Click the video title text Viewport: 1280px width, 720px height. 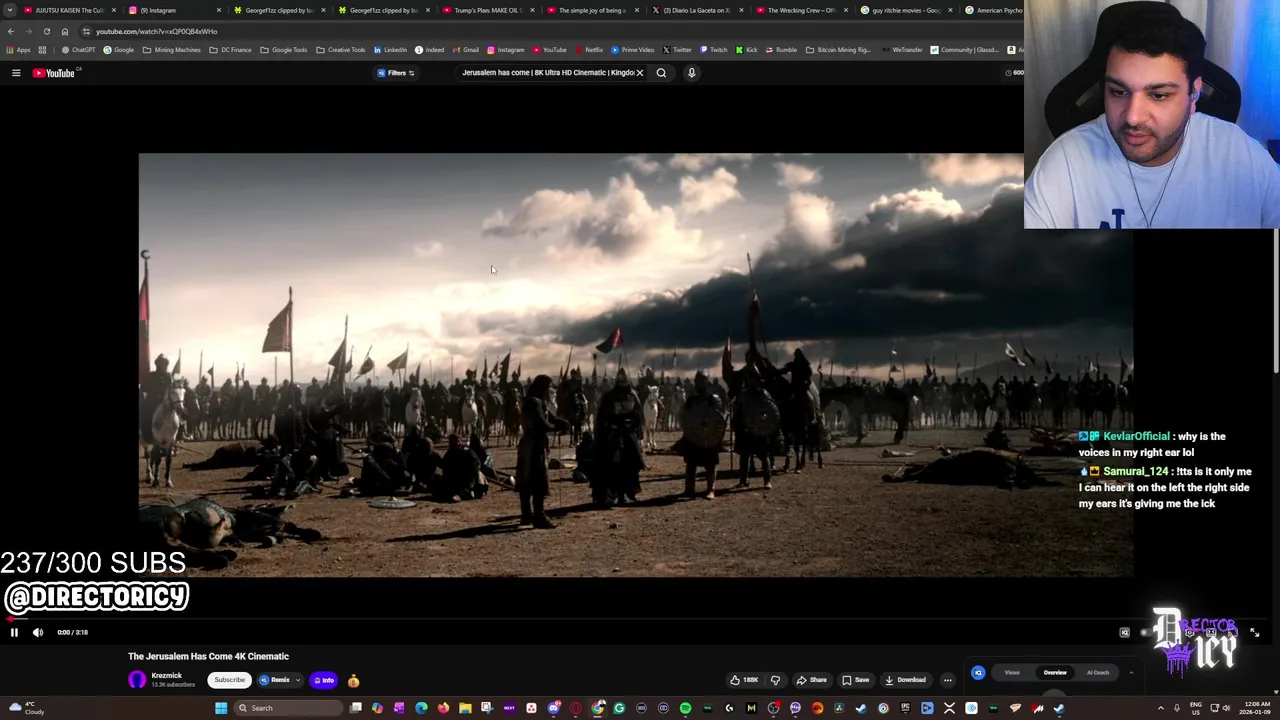pos(208,656)
